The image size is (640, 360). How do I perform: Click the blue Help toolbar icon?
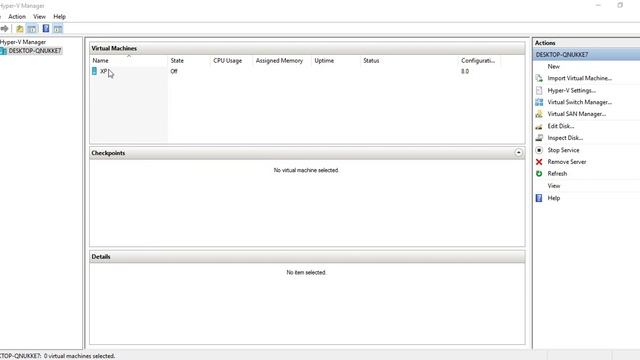(x=46, y=29)
